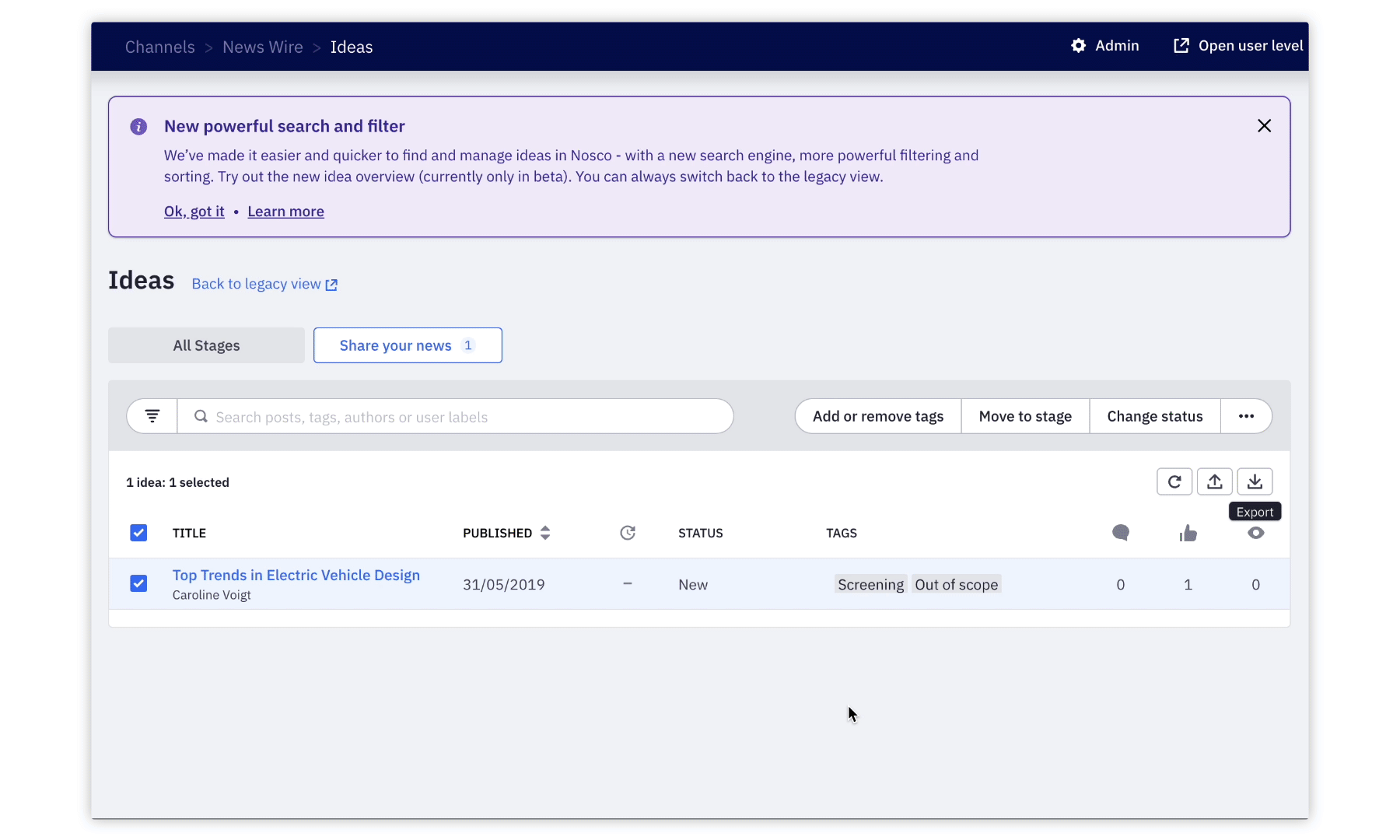
Task: Open Add or remove tags
Action: [x=878, y=416]
